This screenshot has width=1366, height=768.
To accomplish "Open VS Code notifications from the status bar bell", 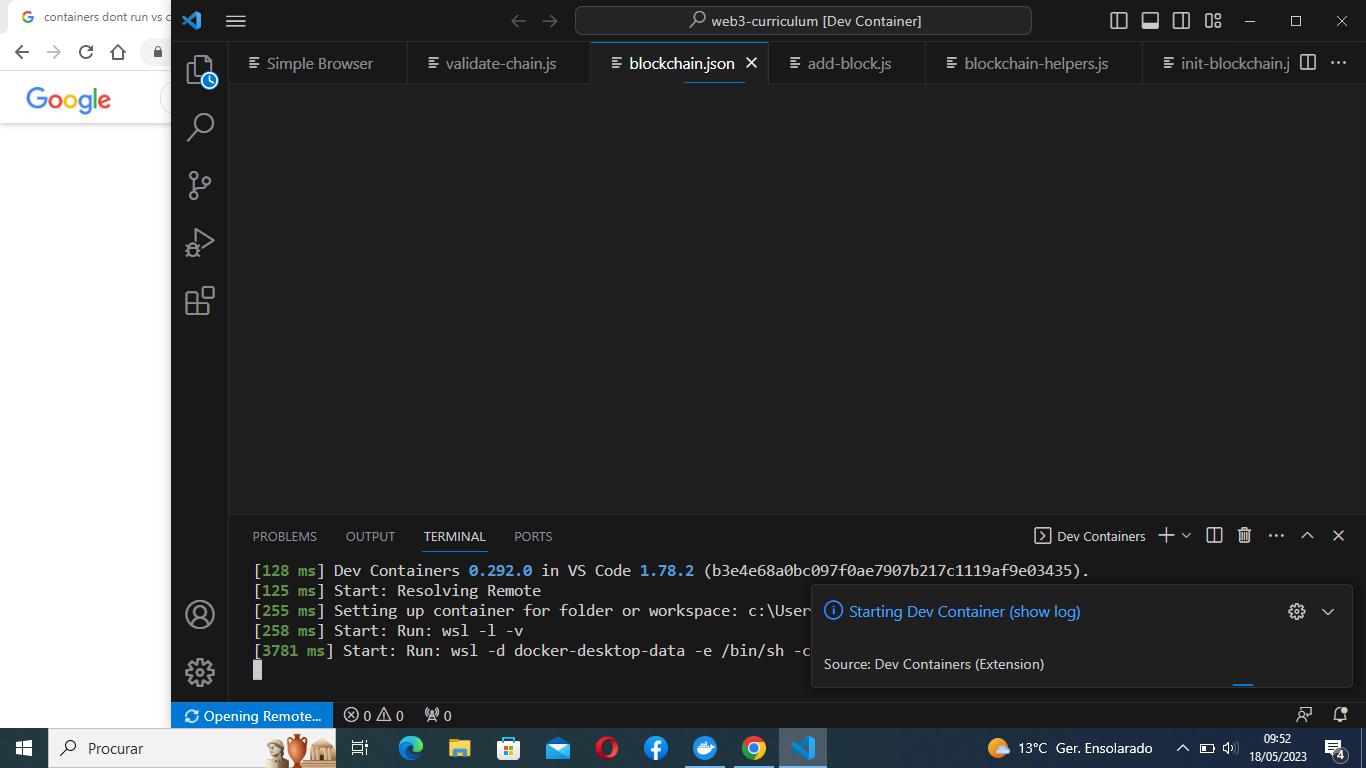I will [x=1338, y=715].
